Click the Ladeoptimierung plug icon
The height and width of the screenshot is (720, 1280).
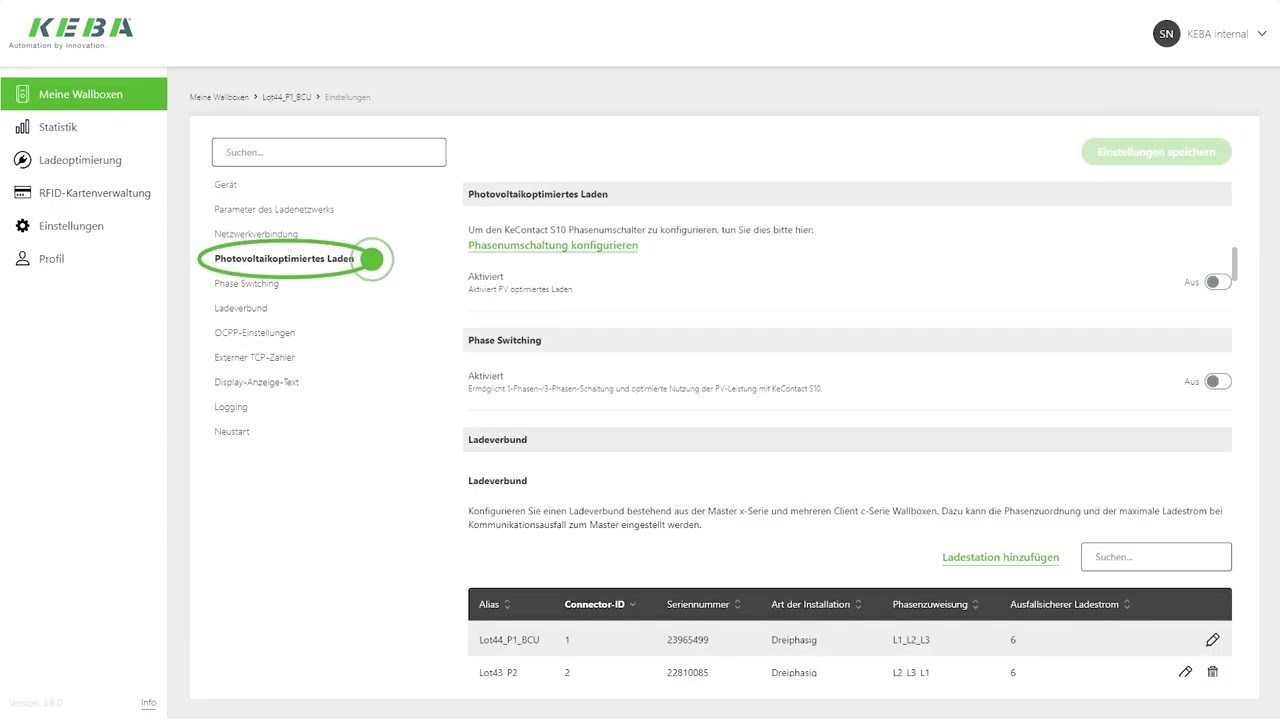(x=22, y=160)
